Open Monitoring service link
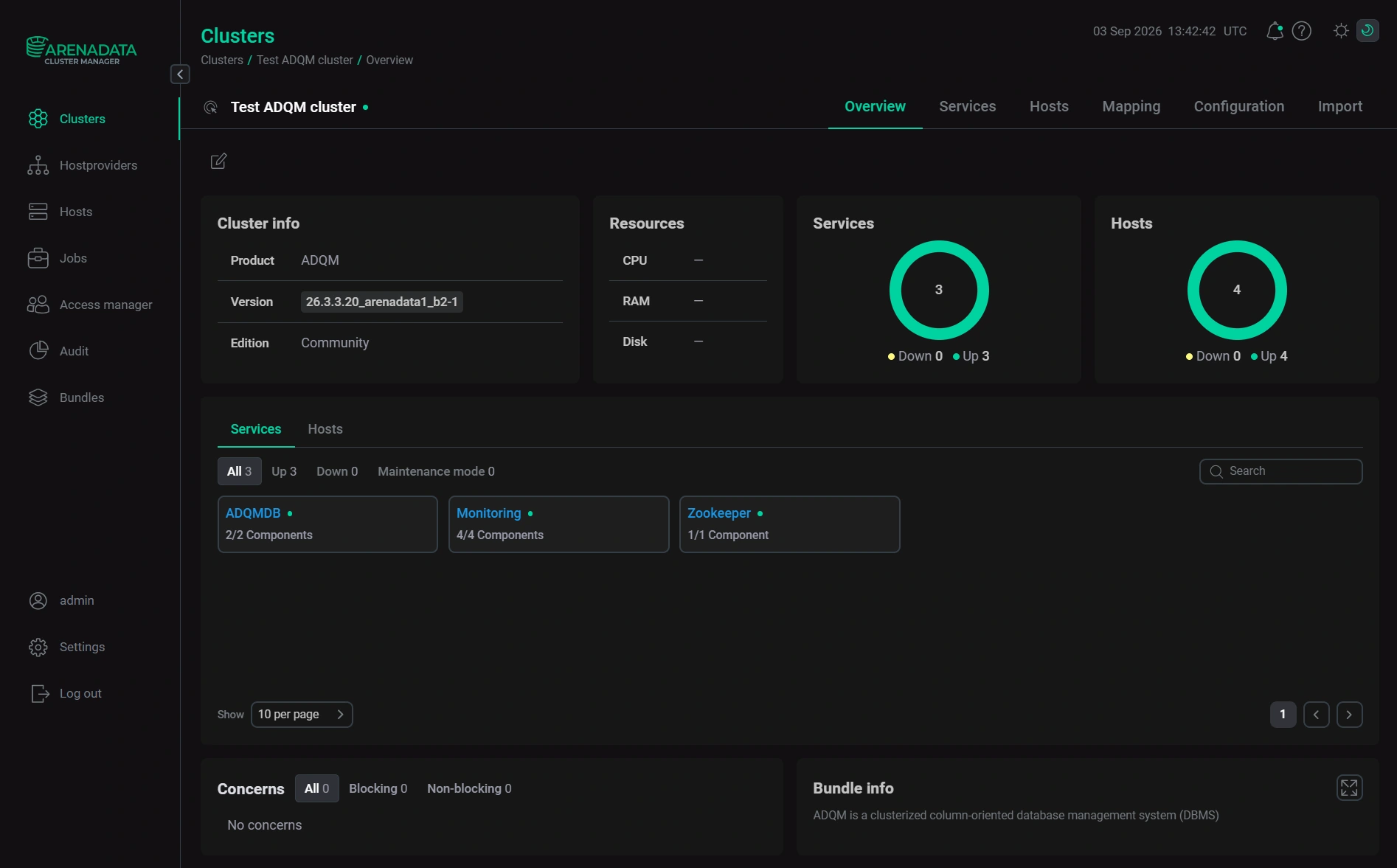This screenshot has height=868, width=1397. pos(488,513)
